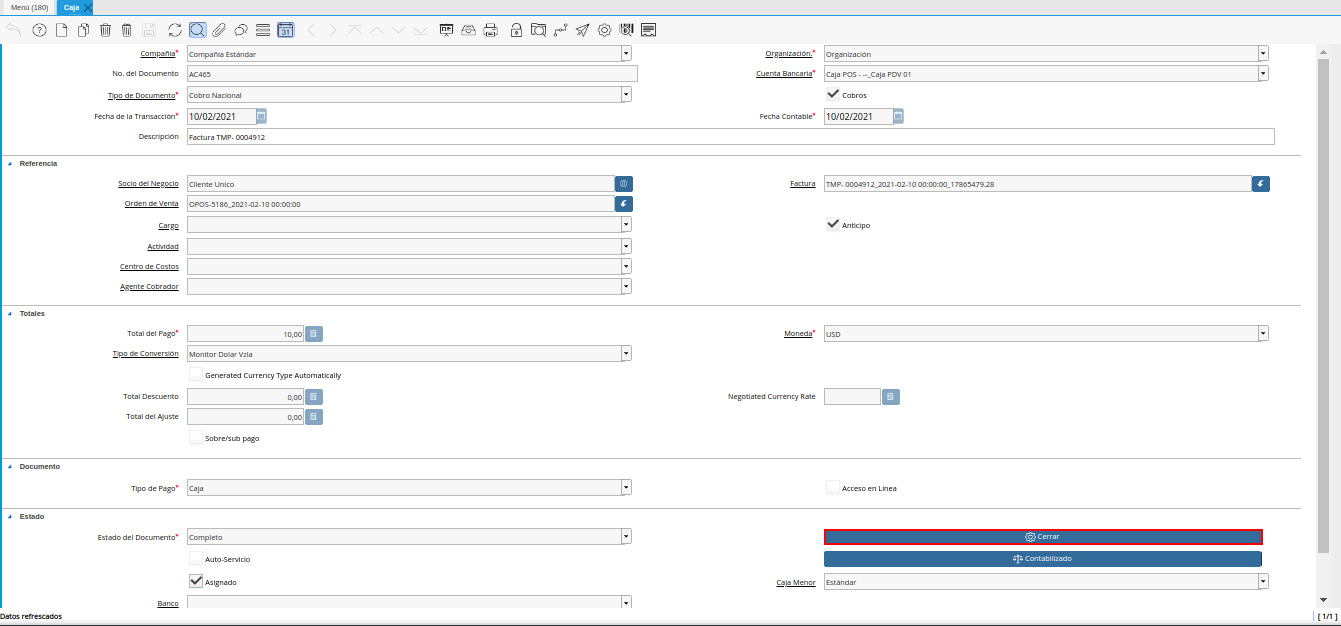Viewport: 1341px width, 626px height.
Task: Click the magnifier Find record icon
Action: click(197, 30)
